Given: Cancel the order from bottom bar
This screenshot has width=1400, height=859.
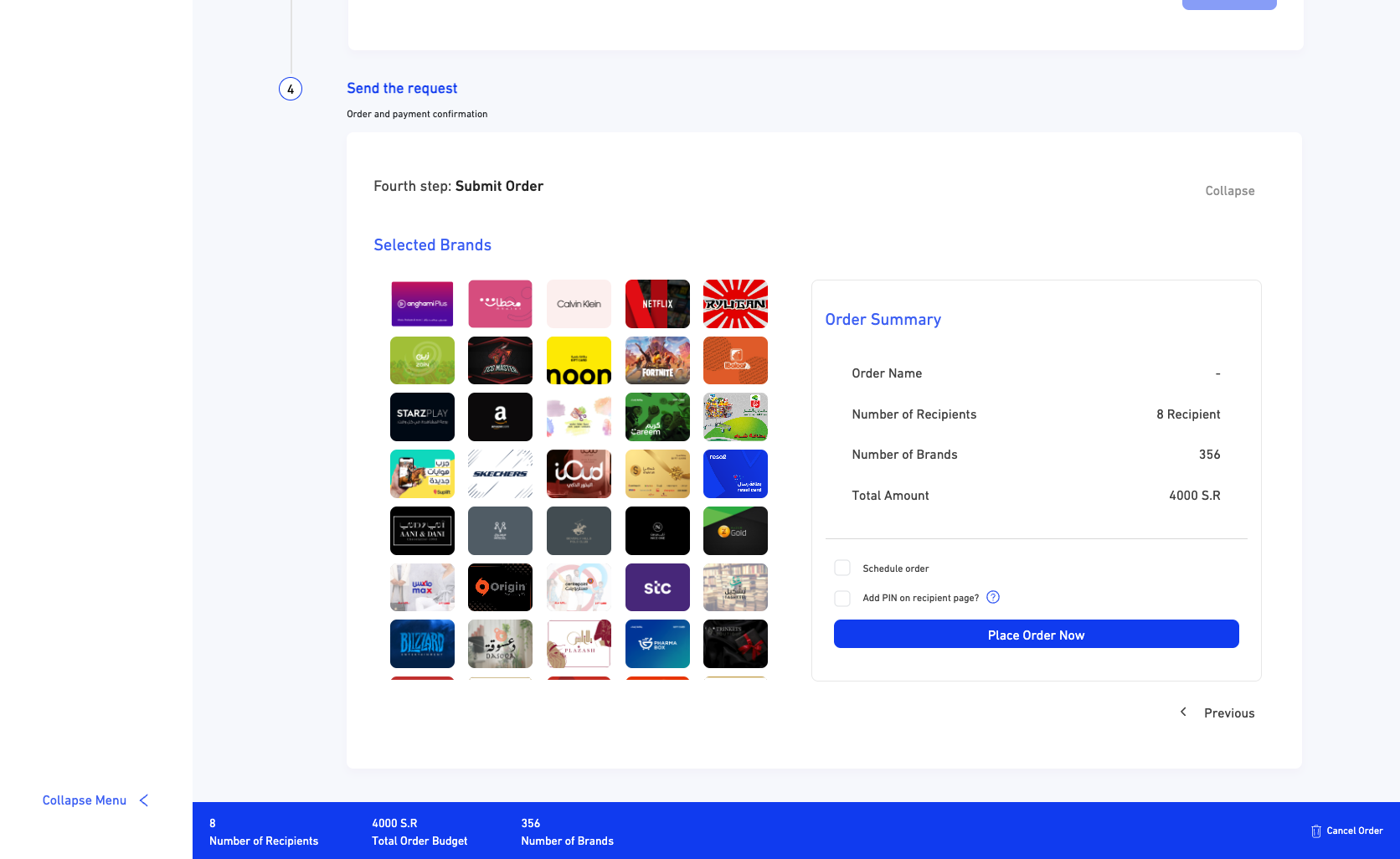Looking at the screenshot, I should click(x=1354, y=831).
